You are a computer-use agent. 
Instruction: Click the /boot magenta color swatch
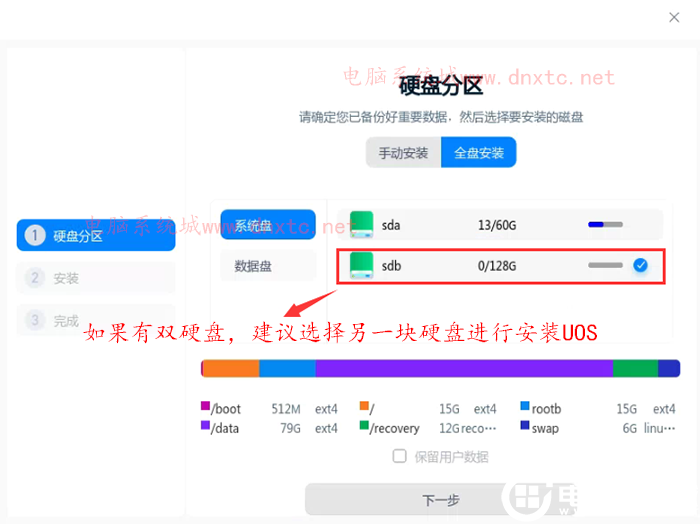point(205,405)
